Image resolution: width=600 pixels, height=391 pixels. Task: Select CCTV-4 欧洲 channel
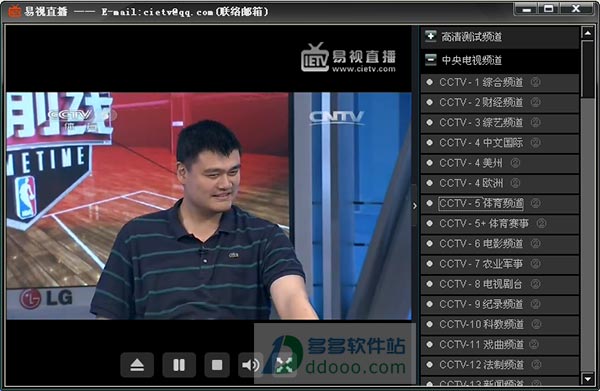click(500, 184)
